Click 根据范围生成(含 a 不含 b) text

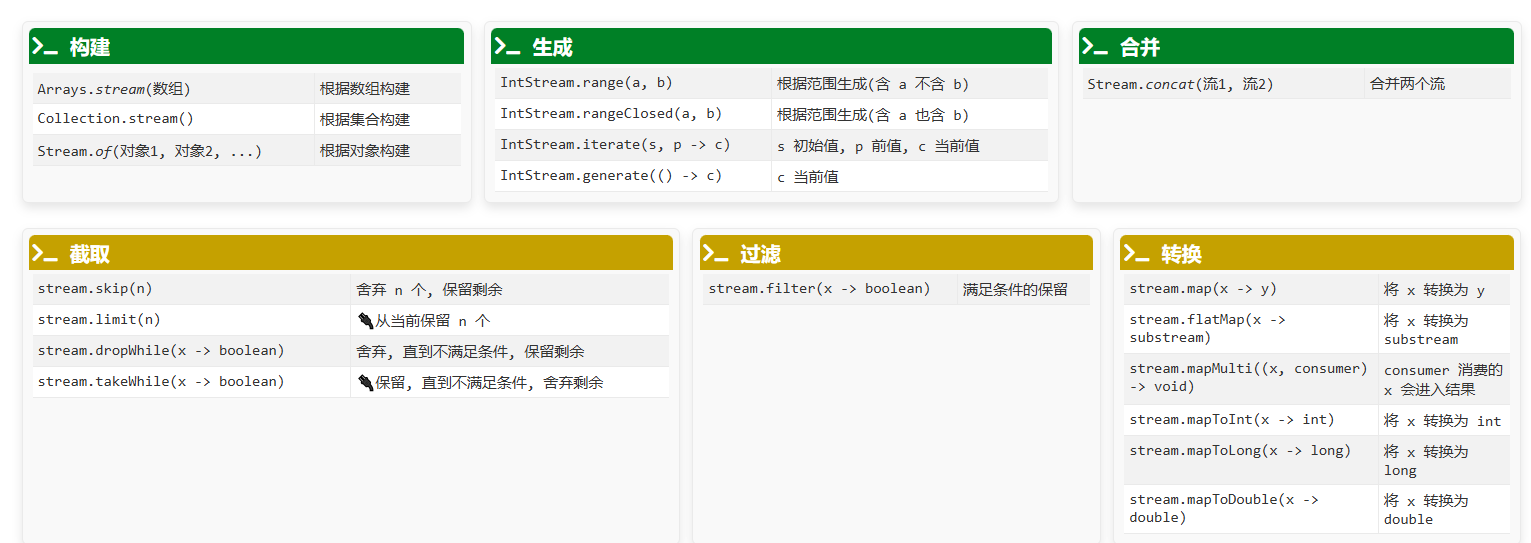[x=873, y=84]
